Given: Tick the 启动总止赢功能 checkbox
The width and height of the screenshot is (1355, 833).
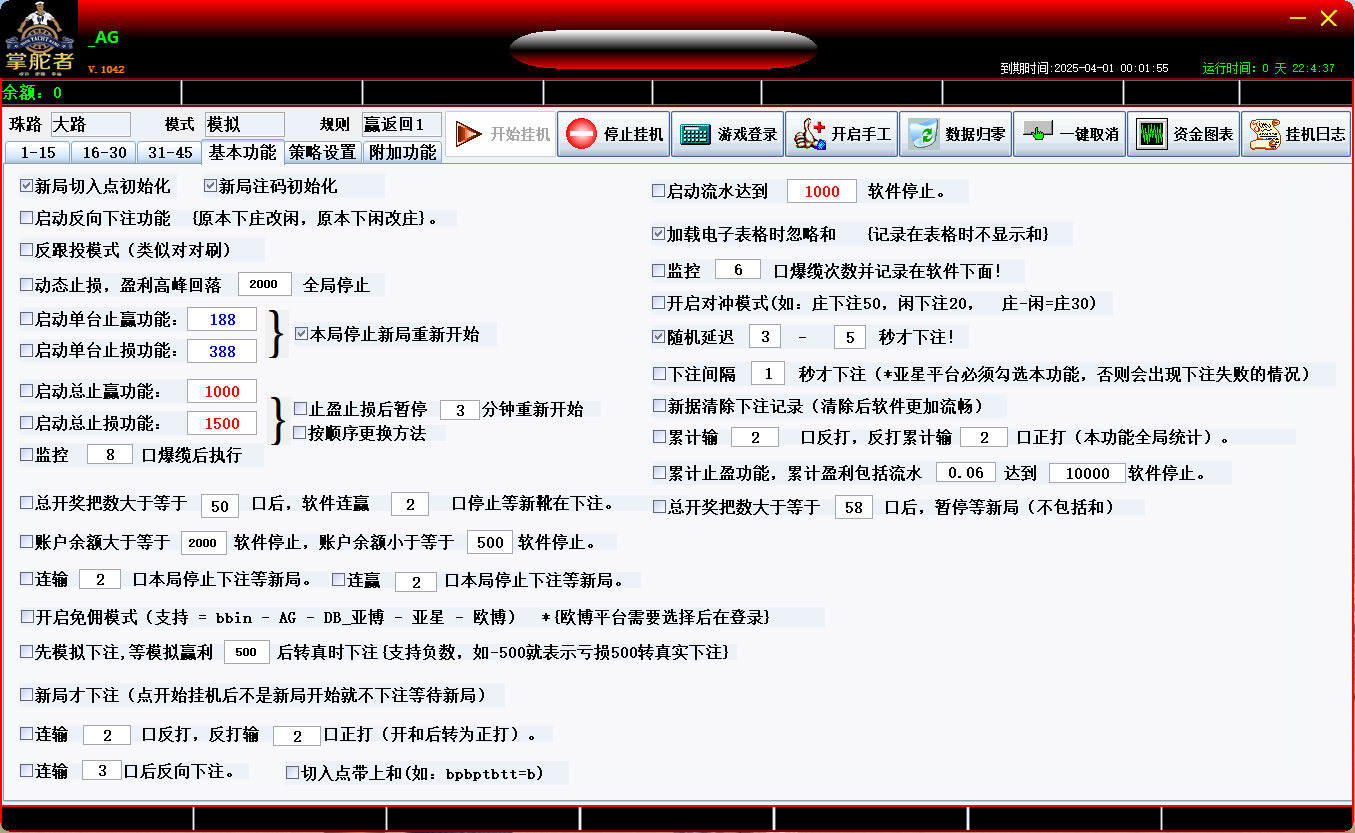Looking at the screenshot, I should (26, 391).
